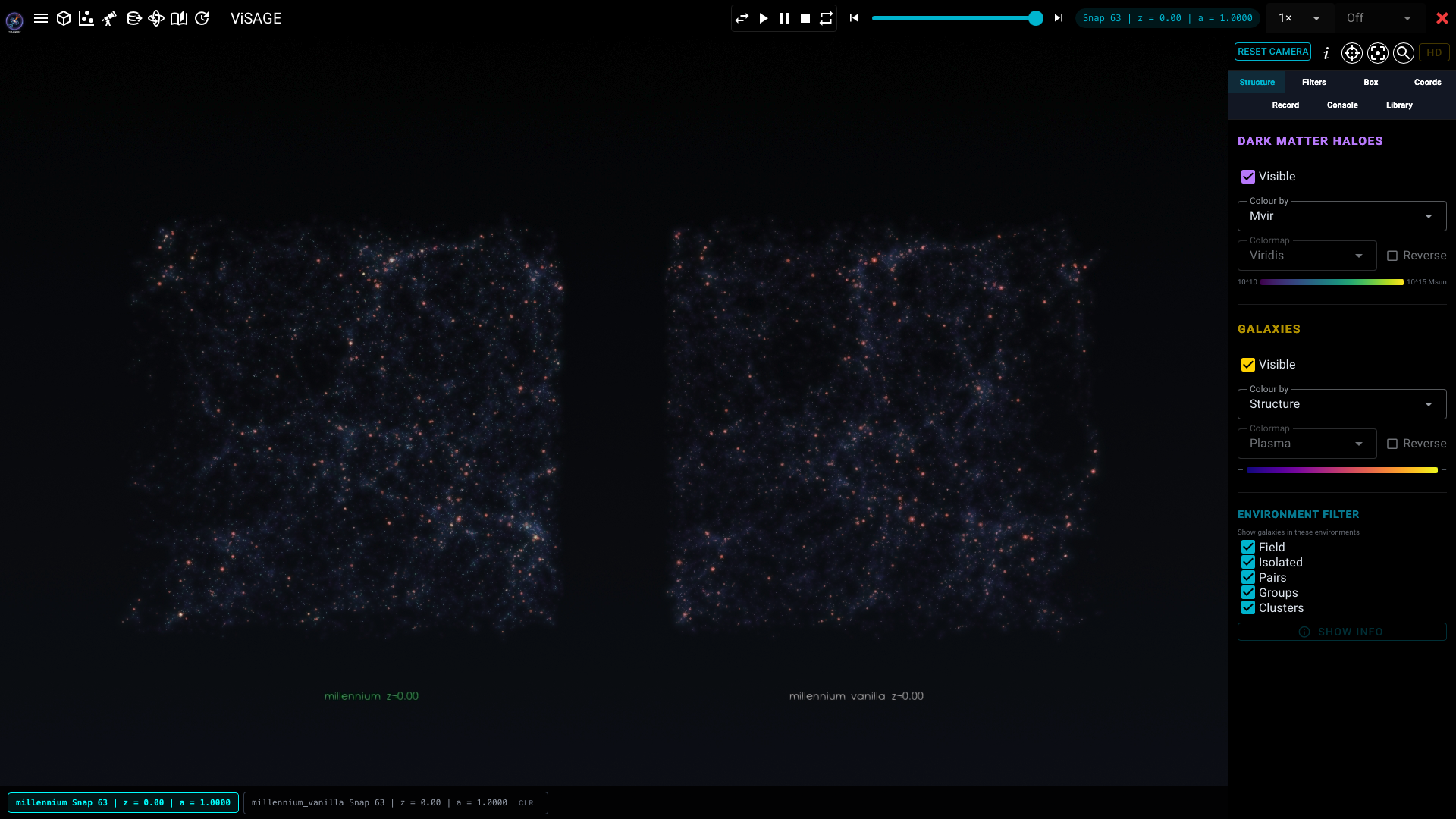
Task: Select the telescope observation tool
Action: tap(109, 18)
